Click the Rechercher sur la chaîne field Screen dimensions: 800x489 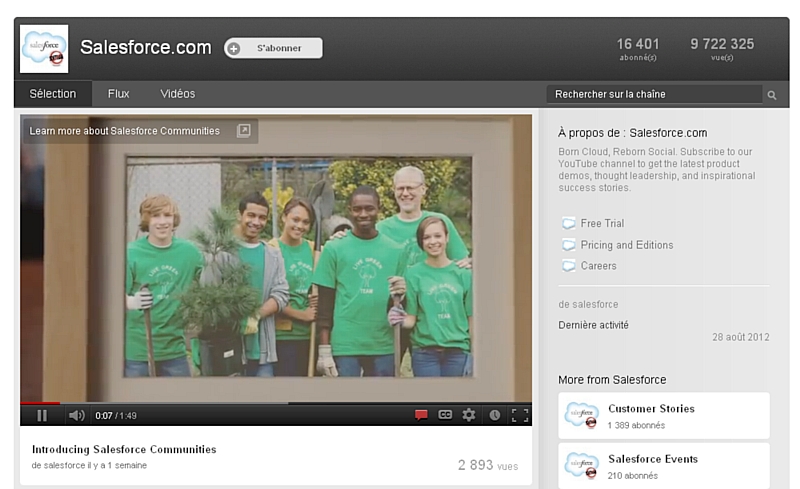[654, 94]
